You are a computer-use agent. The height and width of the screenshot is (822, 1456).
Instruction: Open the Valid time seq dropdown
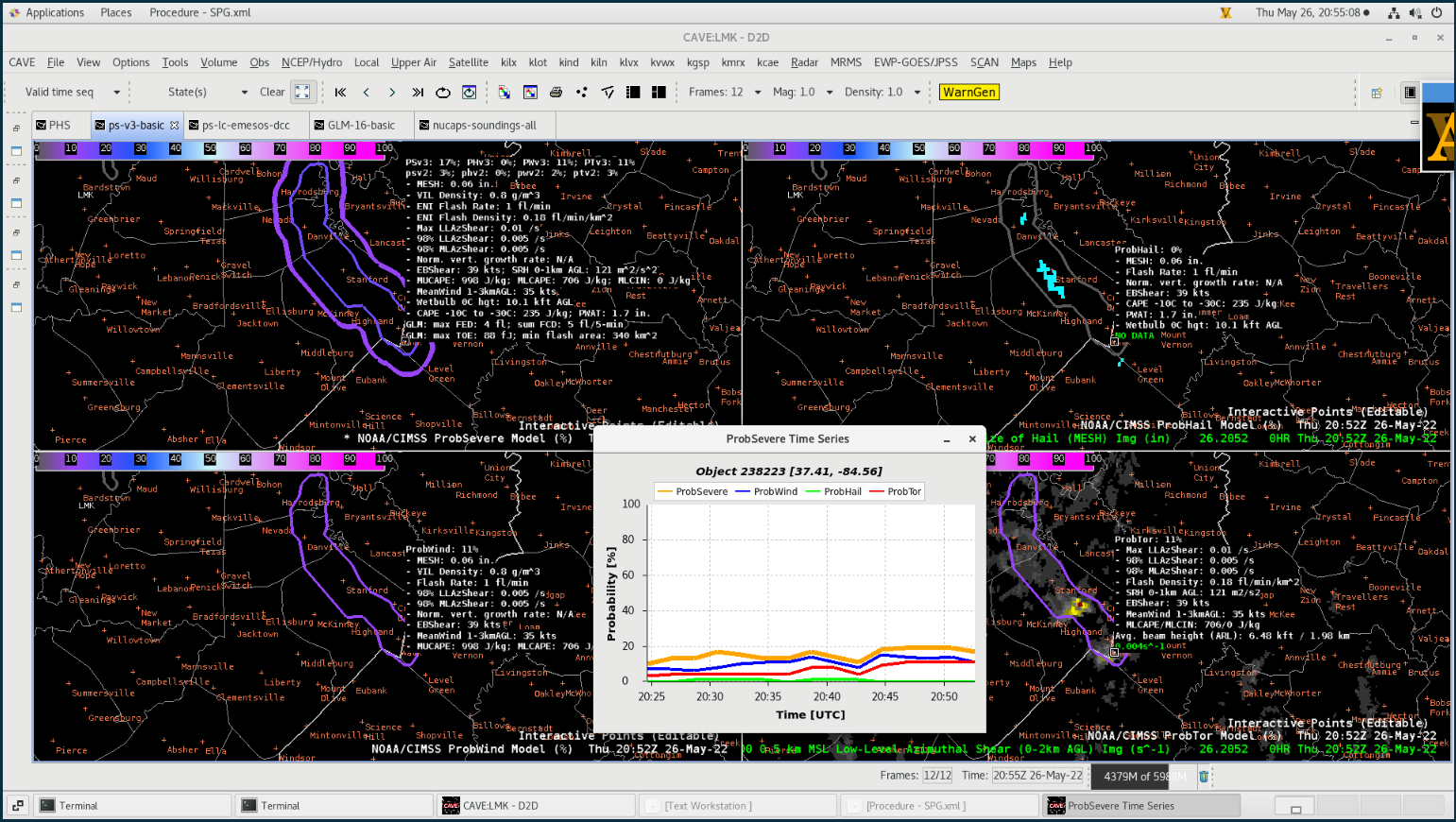(74, 93)
